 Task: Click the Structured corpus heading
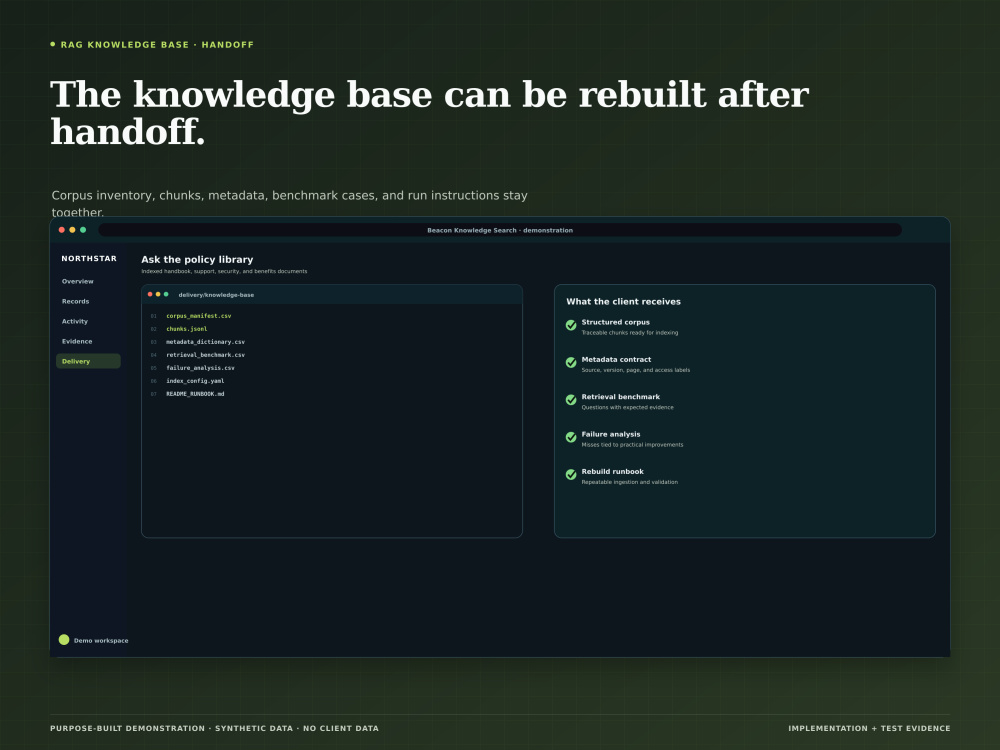click(x=615, y=322)
